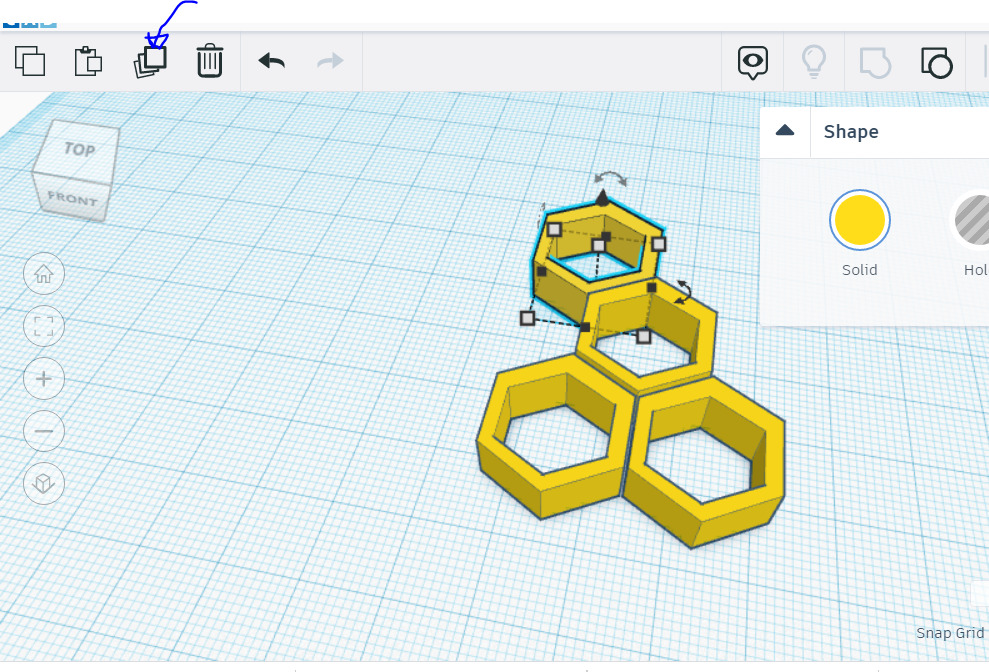Zoom out with the minus button
The height and width of the screenshot is (672, 989).
(x=44, y=431)
